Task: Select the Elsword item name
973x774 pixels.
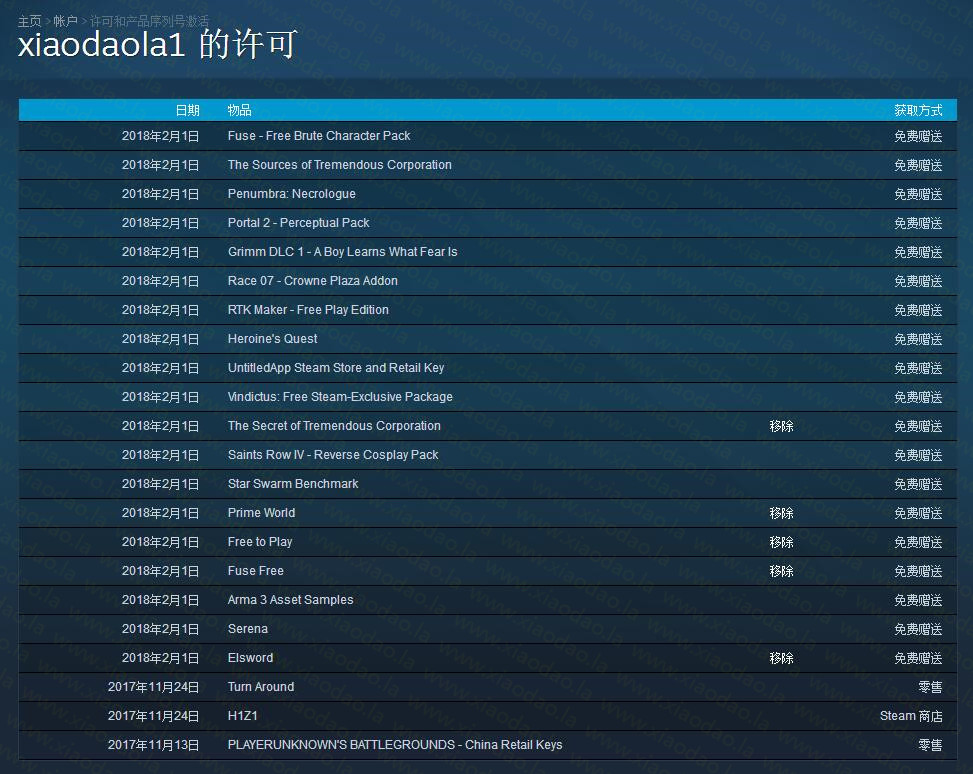Action: [250, 658]
